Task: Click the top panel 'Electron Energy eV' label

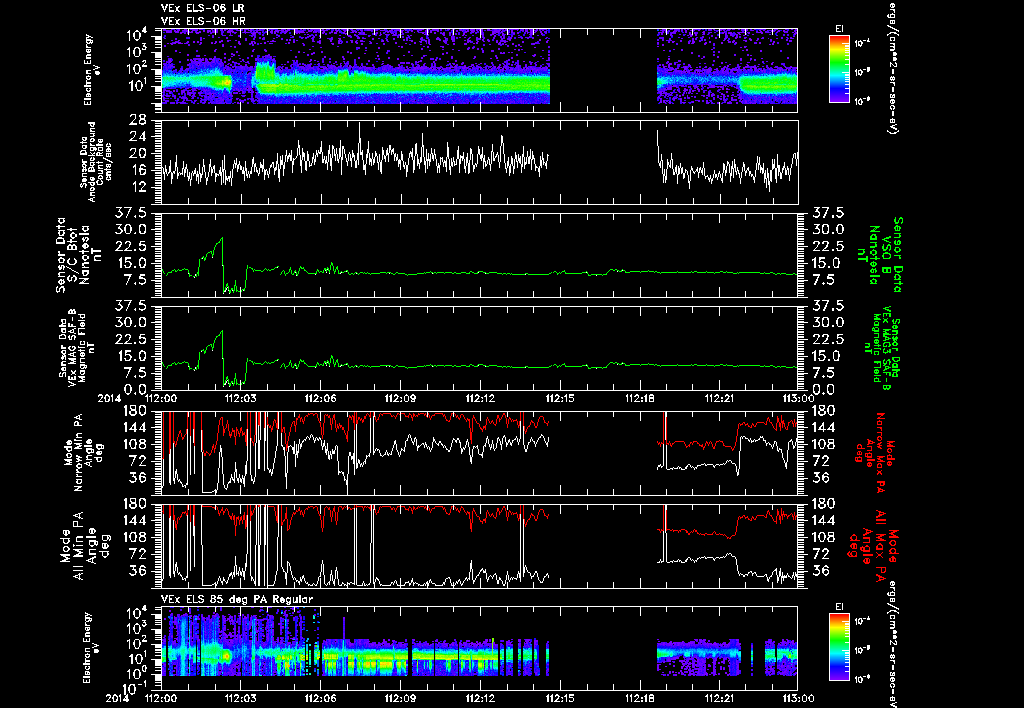Action: click(x=92, y=69)
